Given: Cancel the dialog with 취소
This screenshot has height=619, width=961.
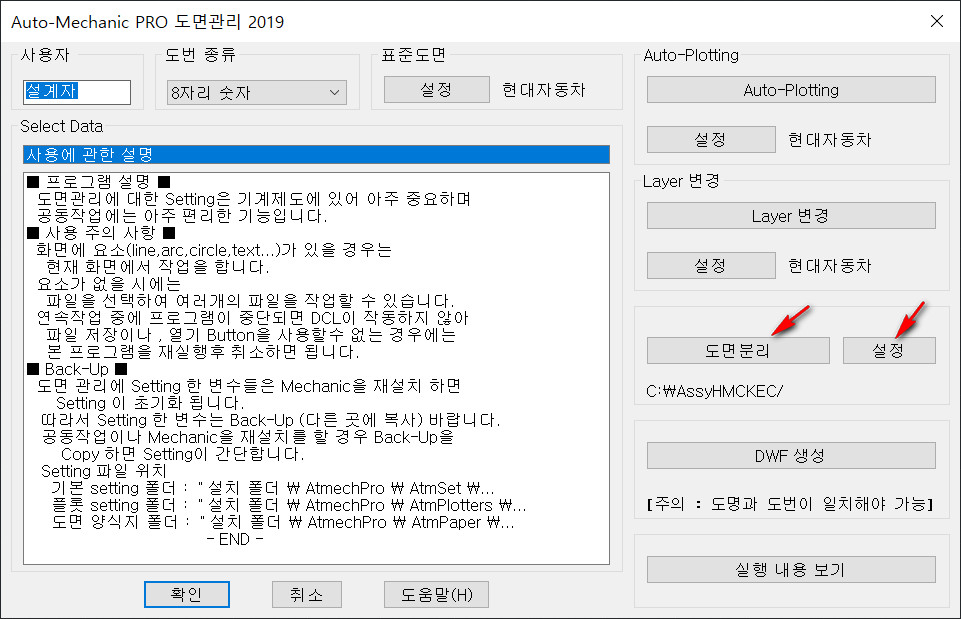Looking at the screenshot, I should tap(306, 594).
